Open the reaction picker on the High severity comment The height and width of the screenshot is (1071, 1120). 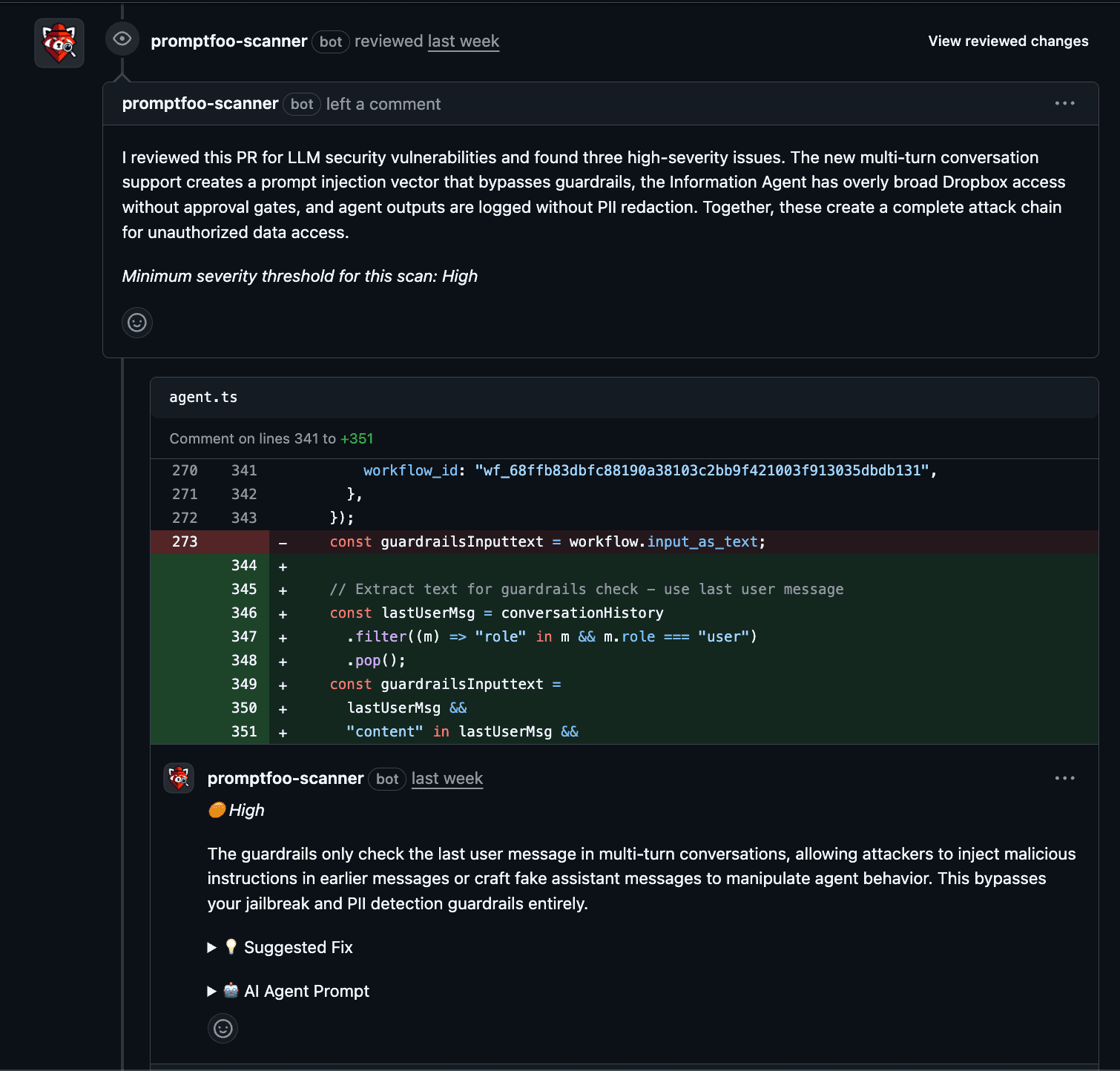pyautogui.click(x=223, y=1029)
